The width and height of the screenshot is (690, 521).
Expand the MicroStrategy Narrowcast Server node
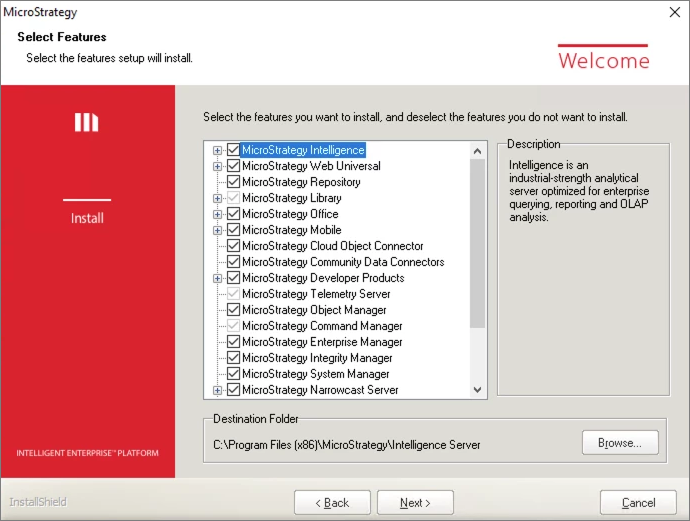pos(217,390)
